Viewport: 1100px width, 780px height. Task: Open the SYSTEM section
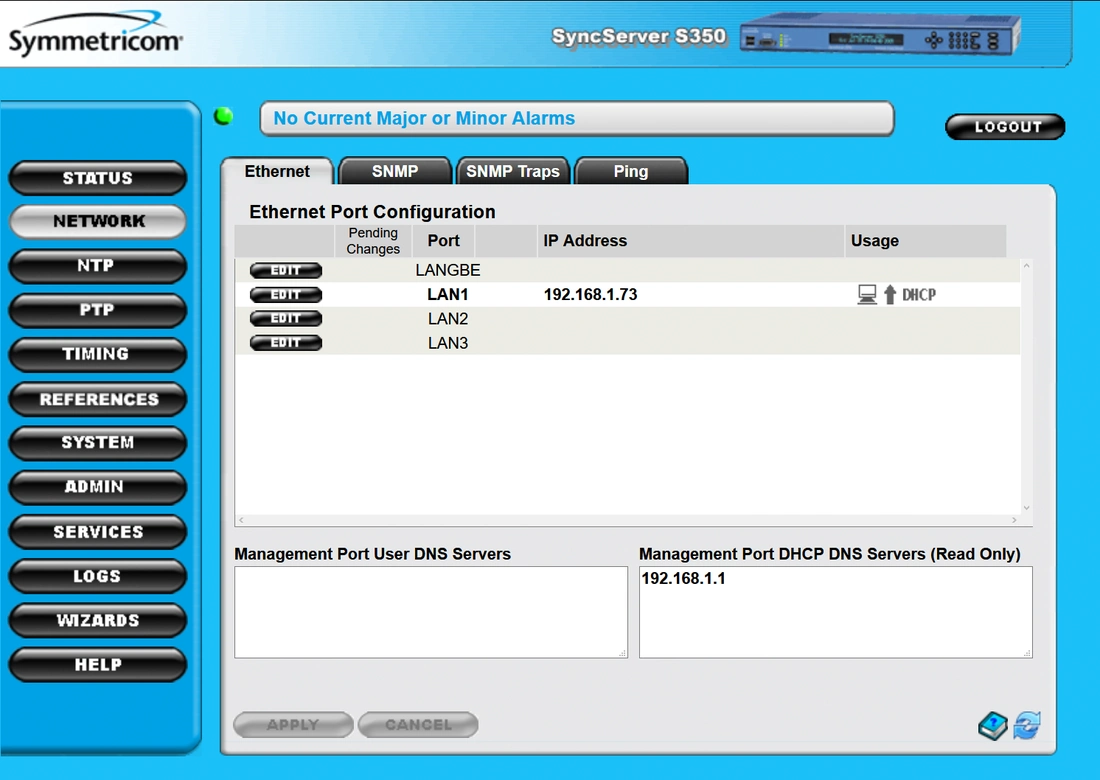(98, 443)
